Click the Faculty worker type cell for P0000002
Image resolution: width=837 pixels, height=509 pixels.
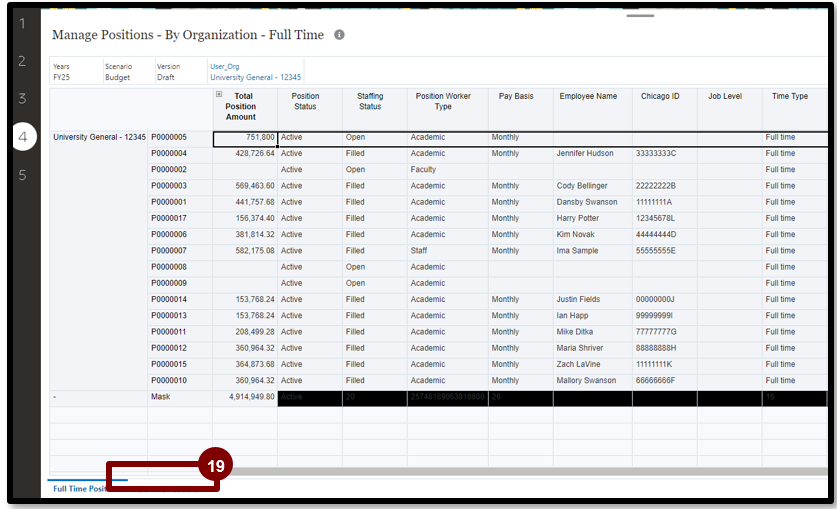click(x=447, y=170)
